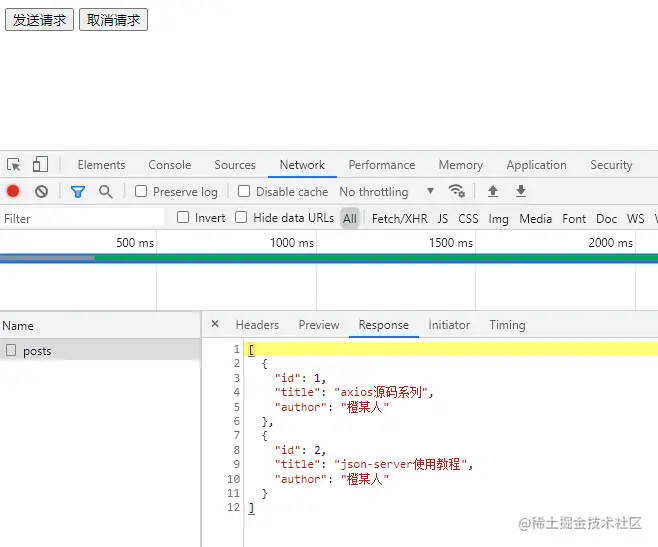
Task: Click the 1500 ms timeline marker
Action: tap(451, 243)
